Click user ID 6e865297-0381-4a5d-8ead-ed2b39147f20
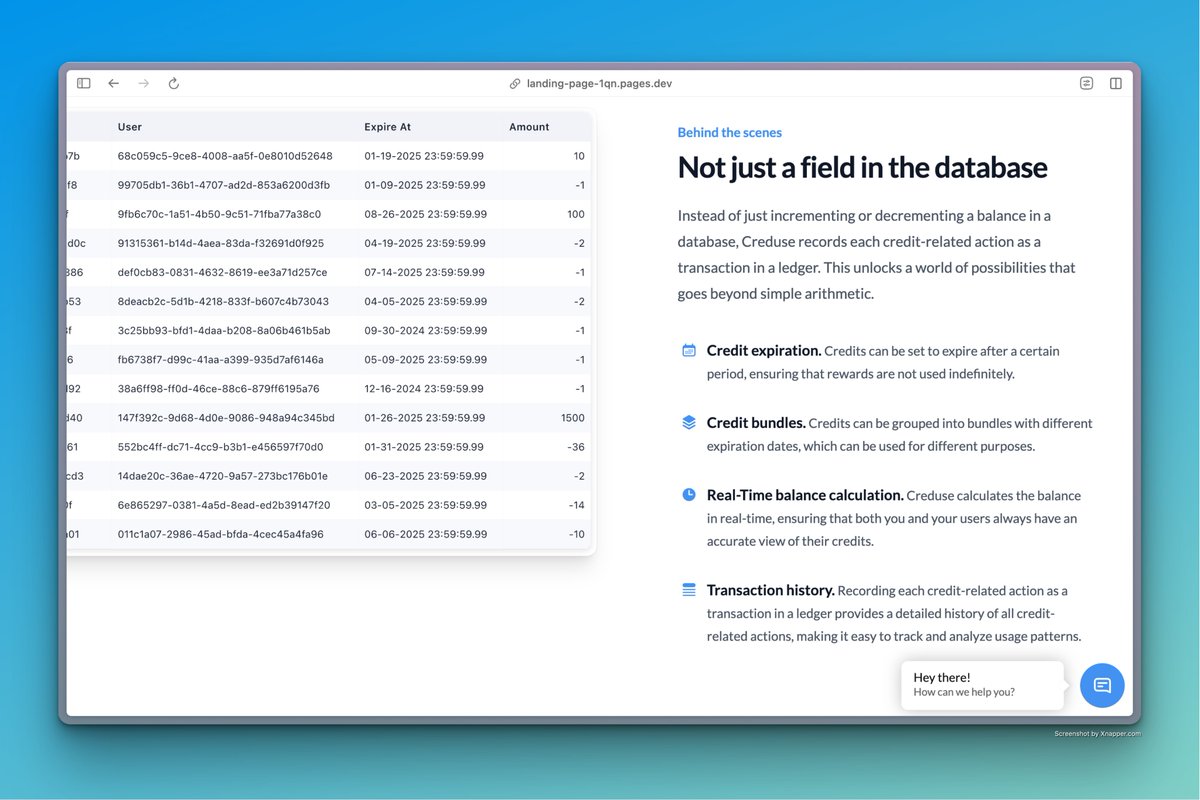Viewport: 1200px width, 800px height. point(224,505)
